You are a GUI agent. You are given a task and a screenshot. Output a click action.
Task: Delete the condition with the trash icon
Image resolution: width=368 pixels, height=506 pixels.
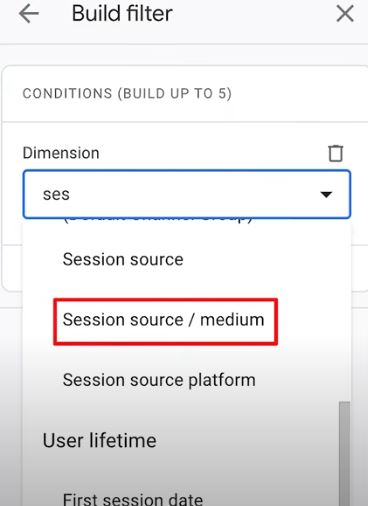click(x=335, y=153)
